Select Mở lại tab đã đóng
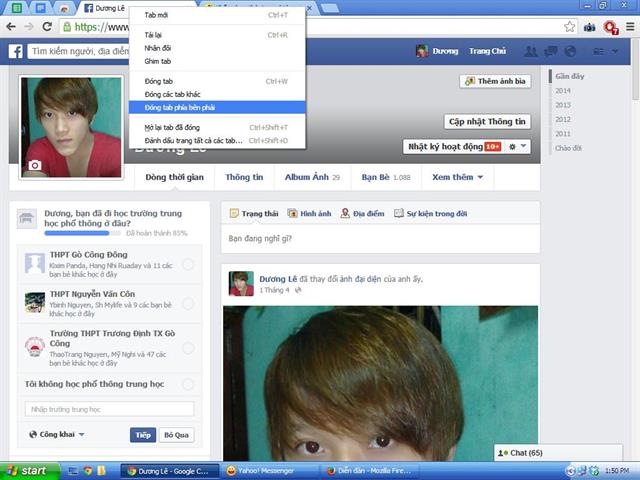Screen dimensions: 640x480 pyautogui.click(x=217, y=127)
